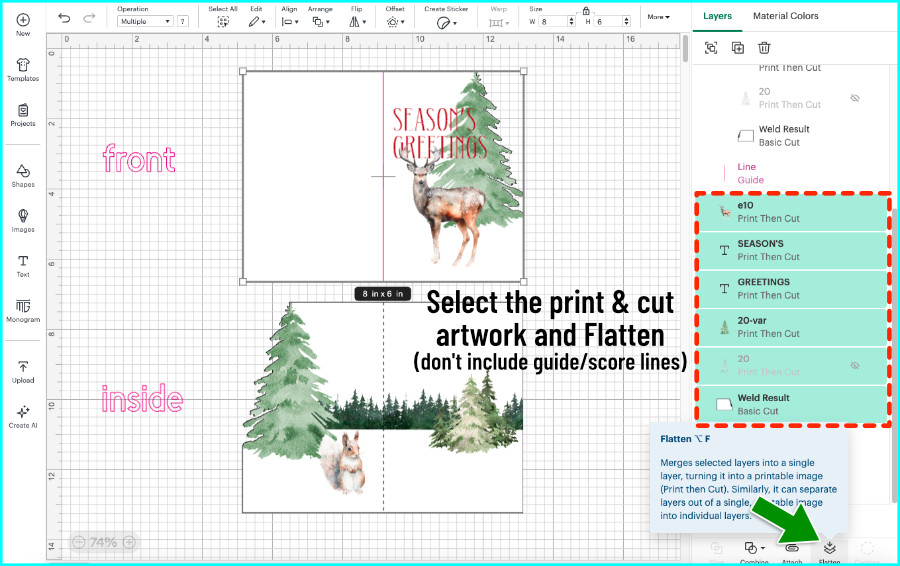Select the highlighted Weld Result layer
Image resolution: width=900 pixels, height=566 pixels.
click(793, 404)
